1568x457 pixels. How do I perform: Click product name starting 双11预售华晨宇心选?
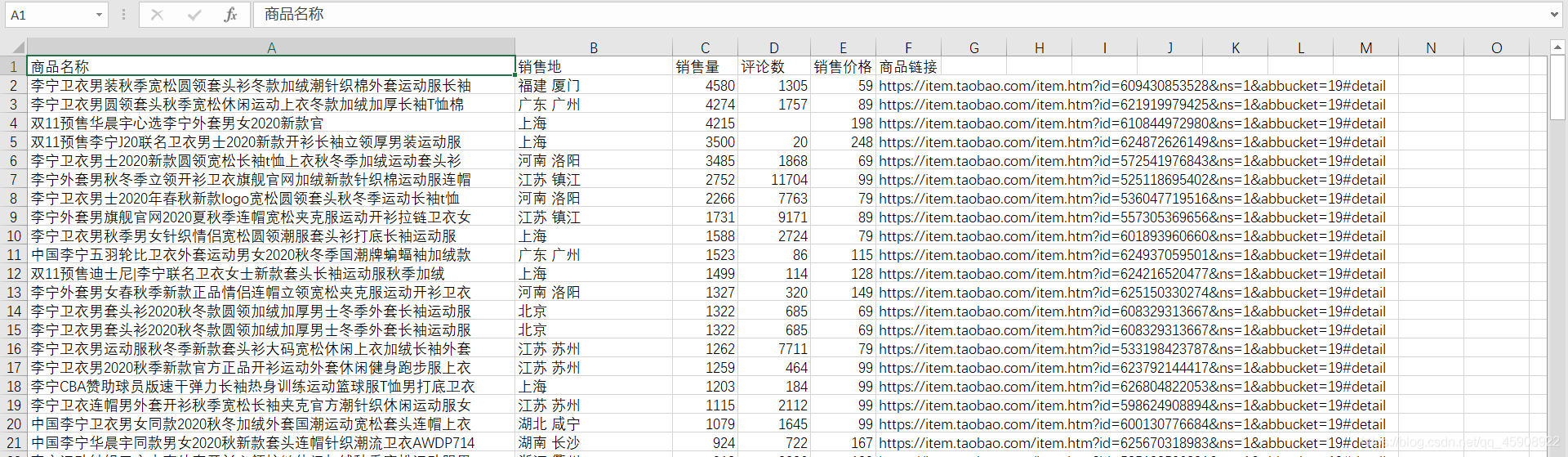coord(271,123)
